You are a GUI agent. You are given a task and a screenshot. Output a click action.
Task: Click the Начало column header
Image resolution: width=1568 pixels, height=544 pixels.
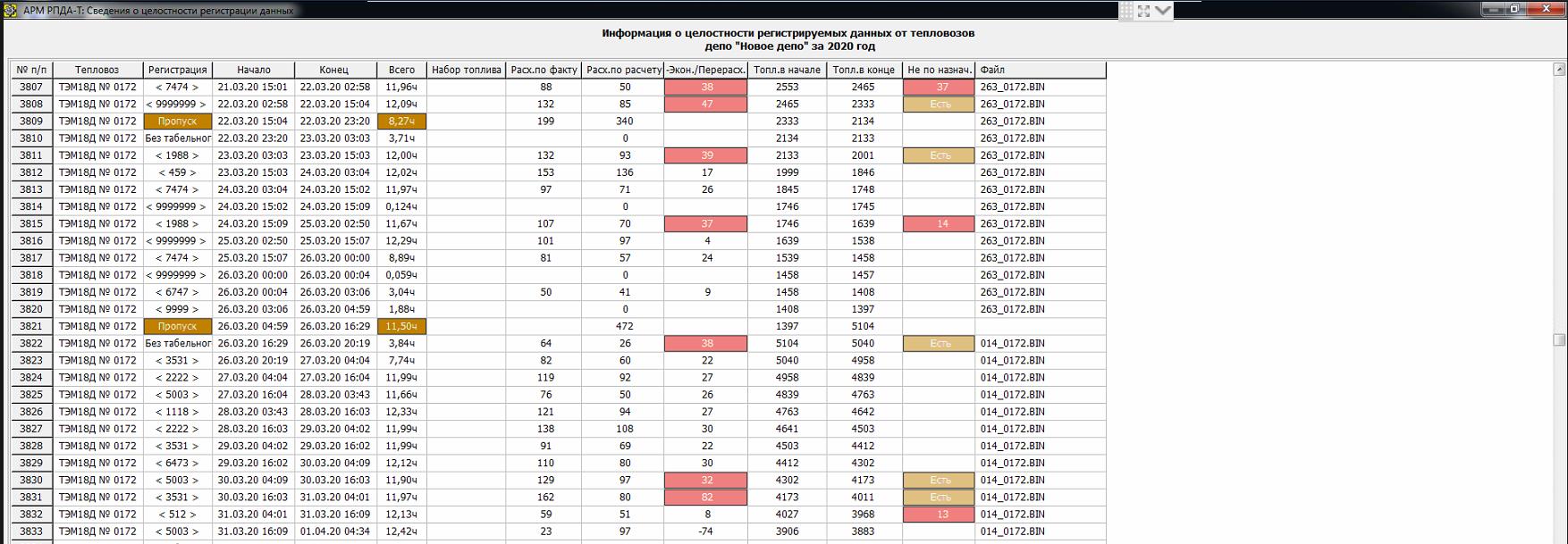[x=254, y=70]
